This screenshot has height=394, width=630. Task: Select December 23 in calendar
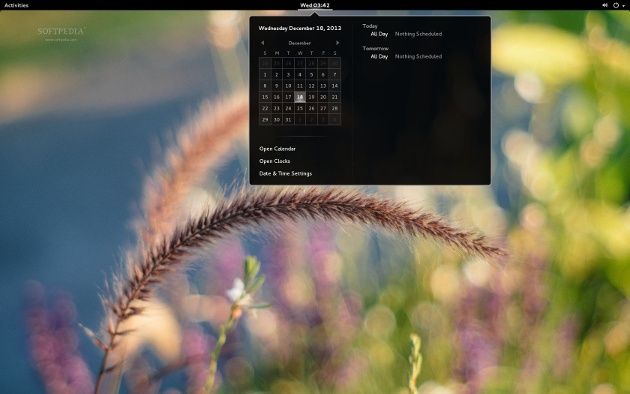[276, 108]
